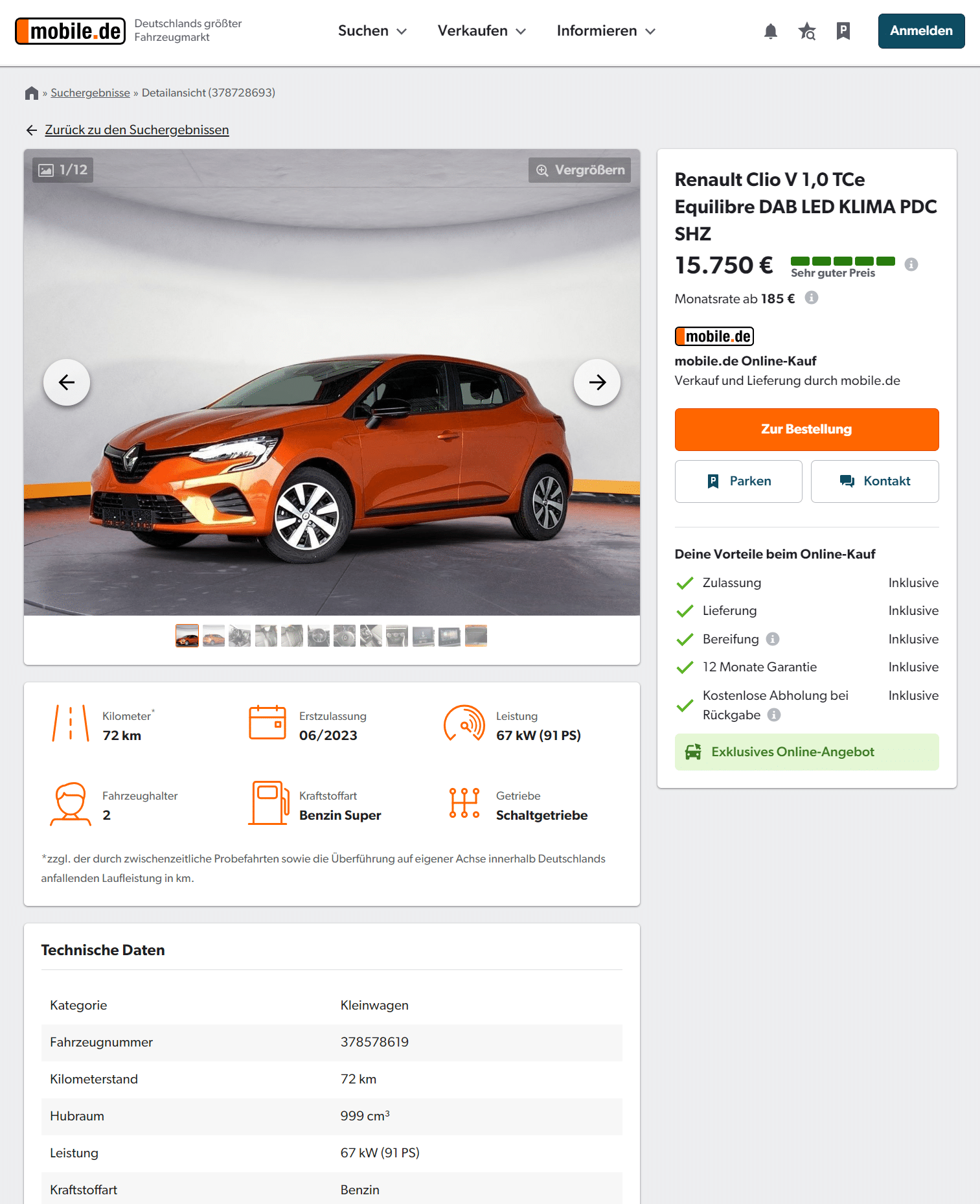
Task: Open the mobile.de logo homepage link
Action: tap(70, 31)
